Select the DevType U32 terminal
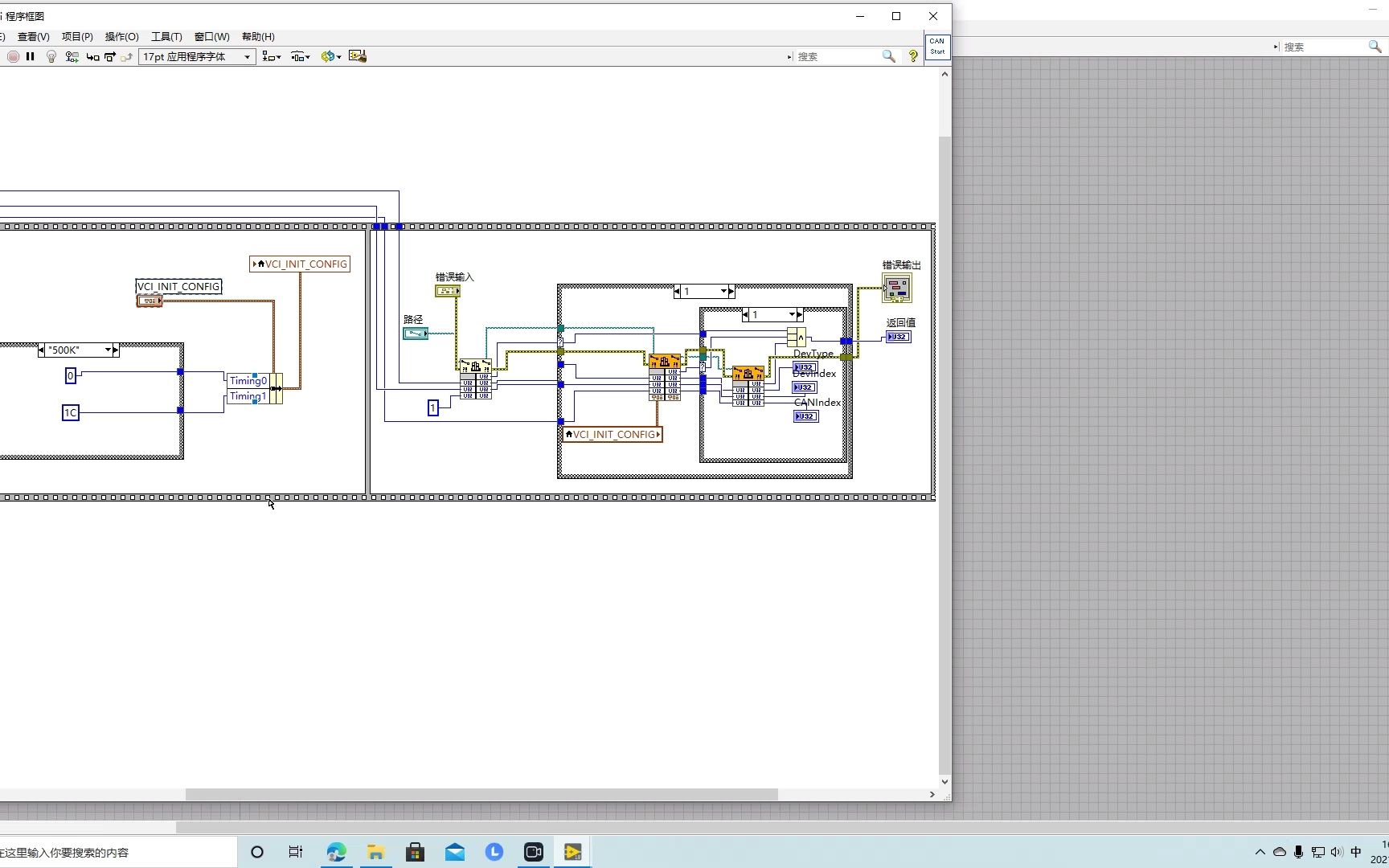Image resolution: width=1389 pixels, height=868 pixels. click(805, 367)
